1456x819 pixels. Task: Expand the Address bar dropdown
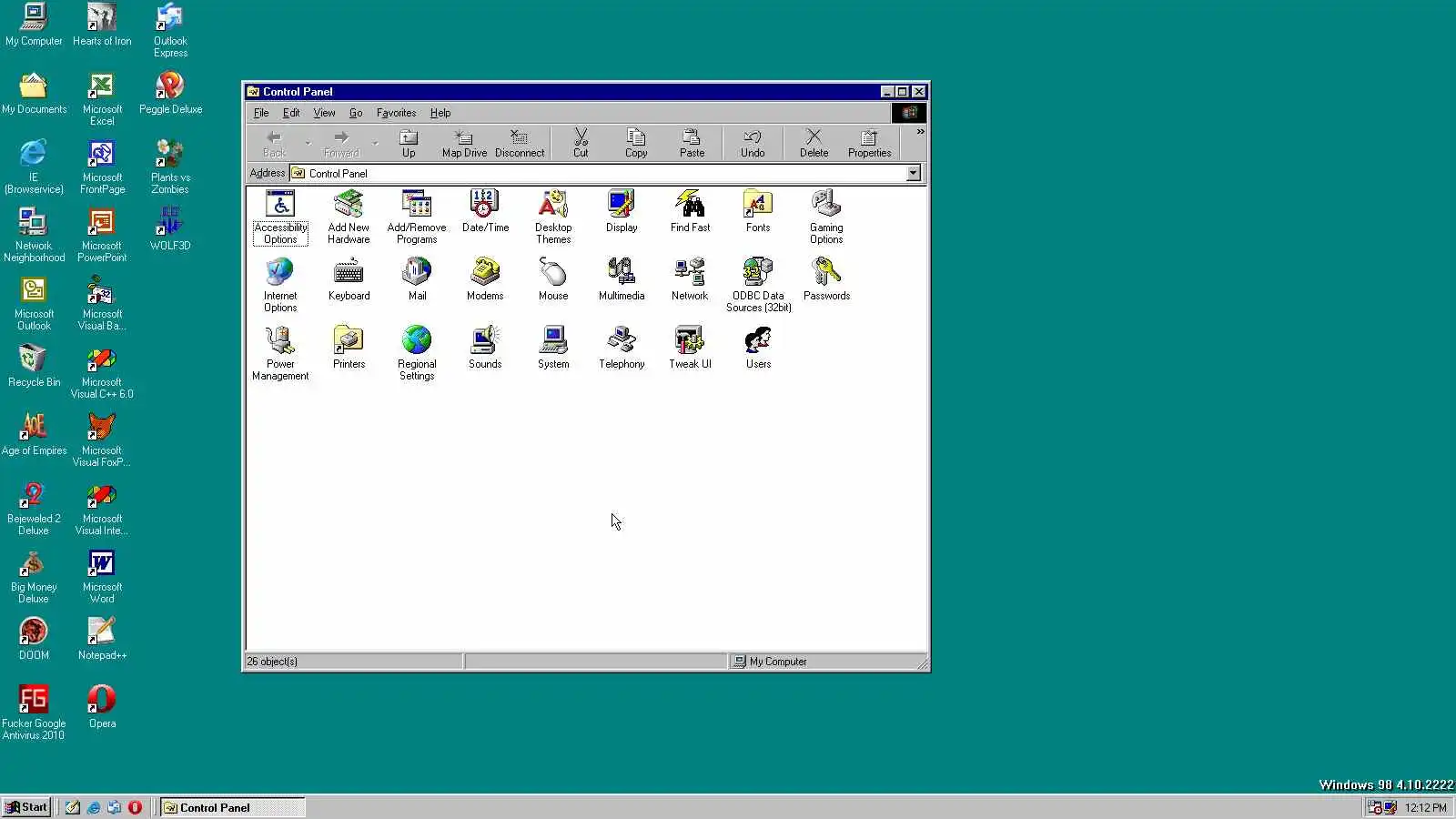point(914,173)
